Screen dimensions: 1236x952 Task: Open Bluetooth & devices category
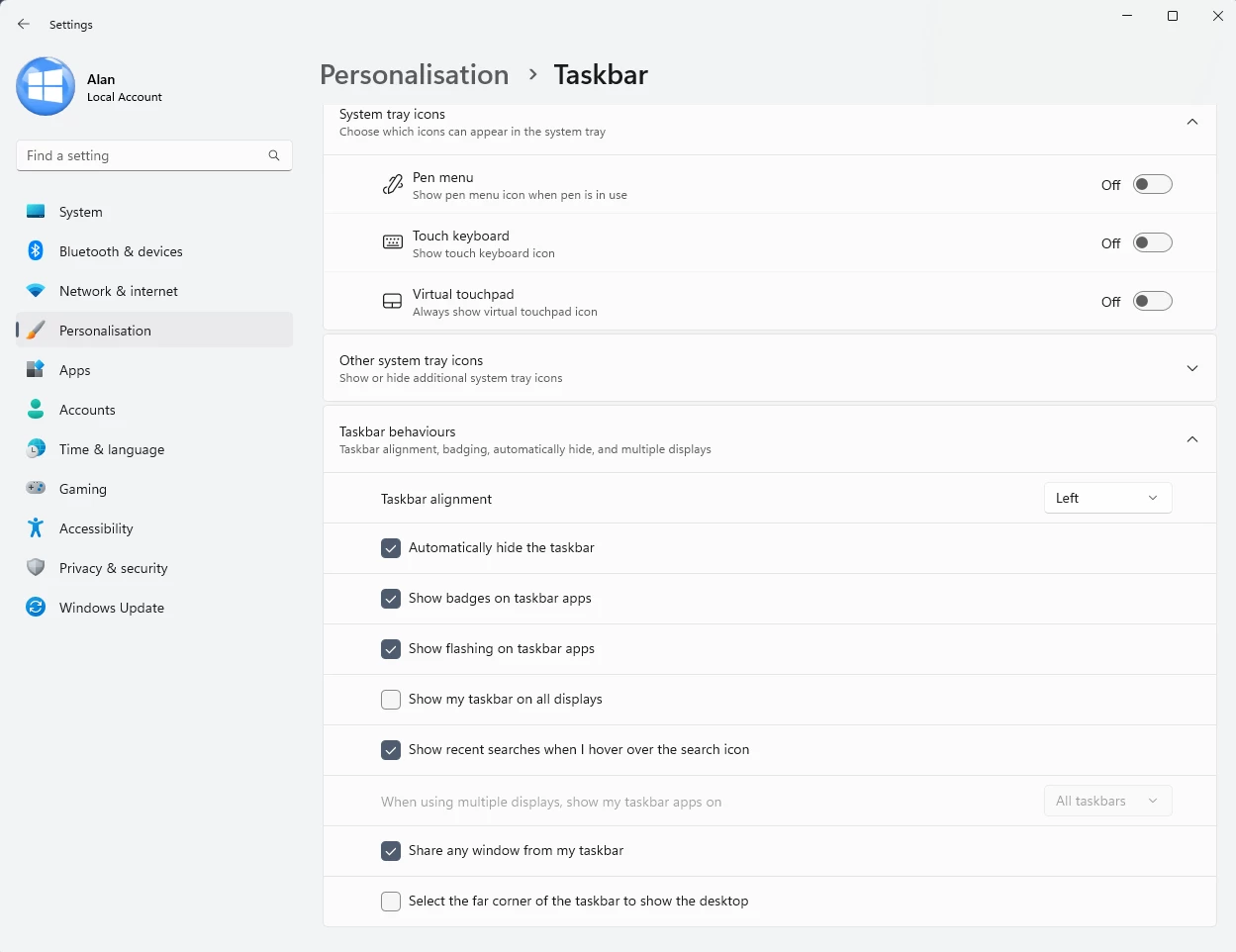pyautogui.click(x=154, y=251)
